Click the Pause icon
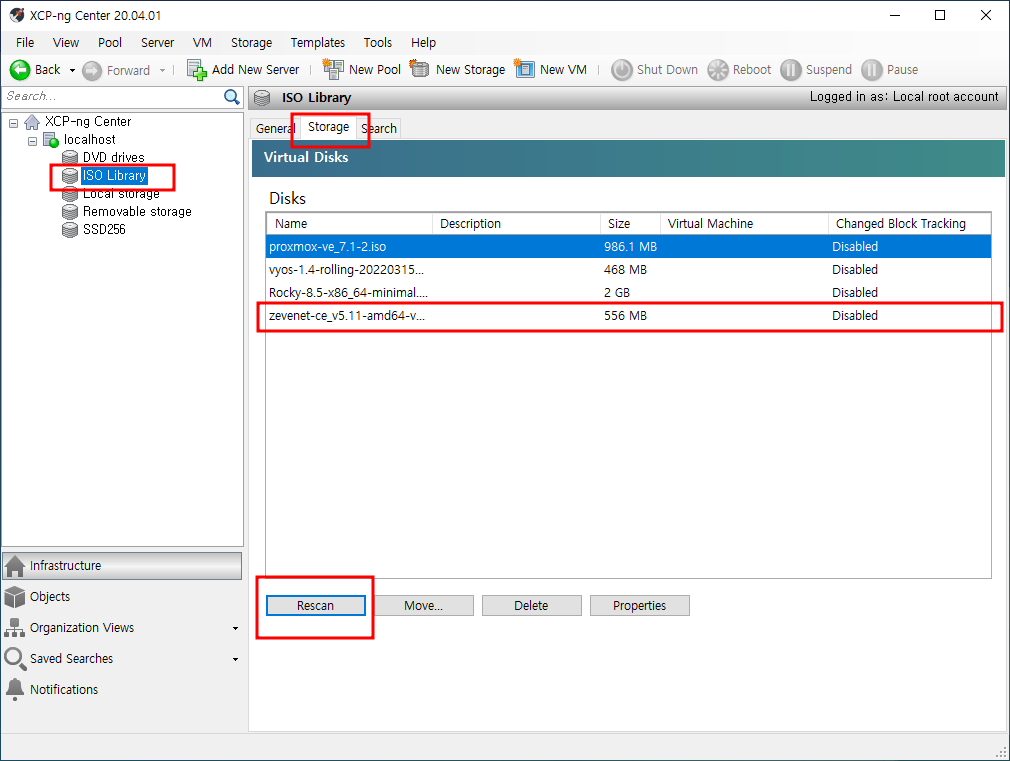Screen dimensions: 1010x761 [872, 70]
